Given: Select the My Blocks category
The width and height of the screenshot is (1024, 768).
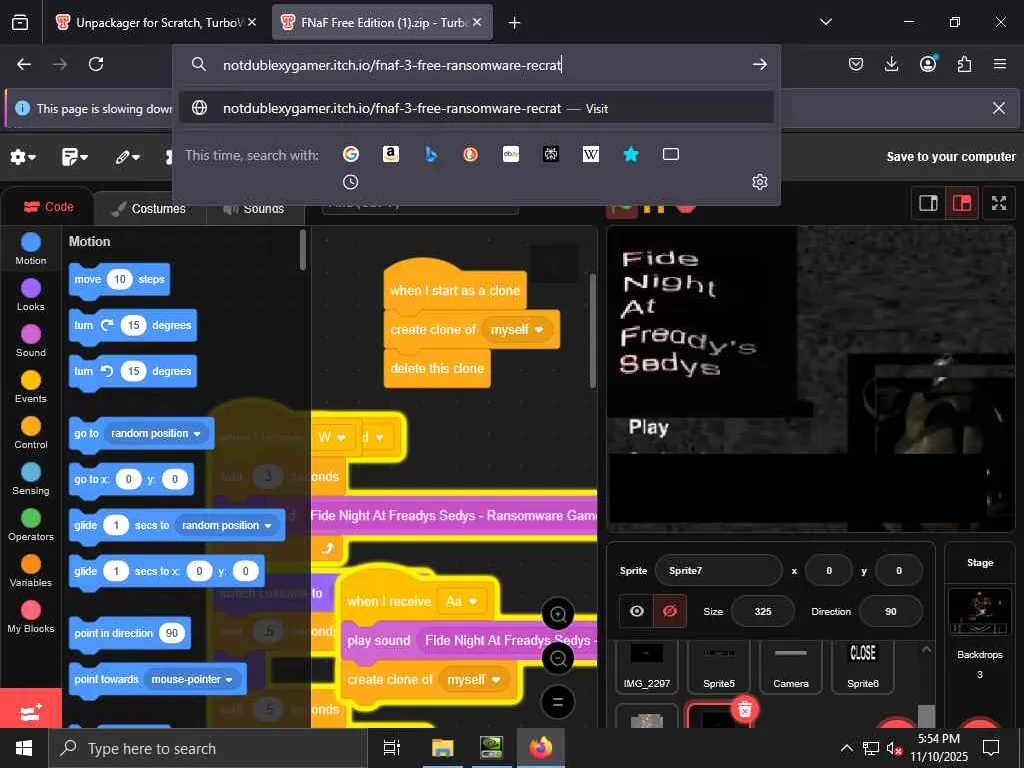Looking at the screenshot, I should [31, 617].
